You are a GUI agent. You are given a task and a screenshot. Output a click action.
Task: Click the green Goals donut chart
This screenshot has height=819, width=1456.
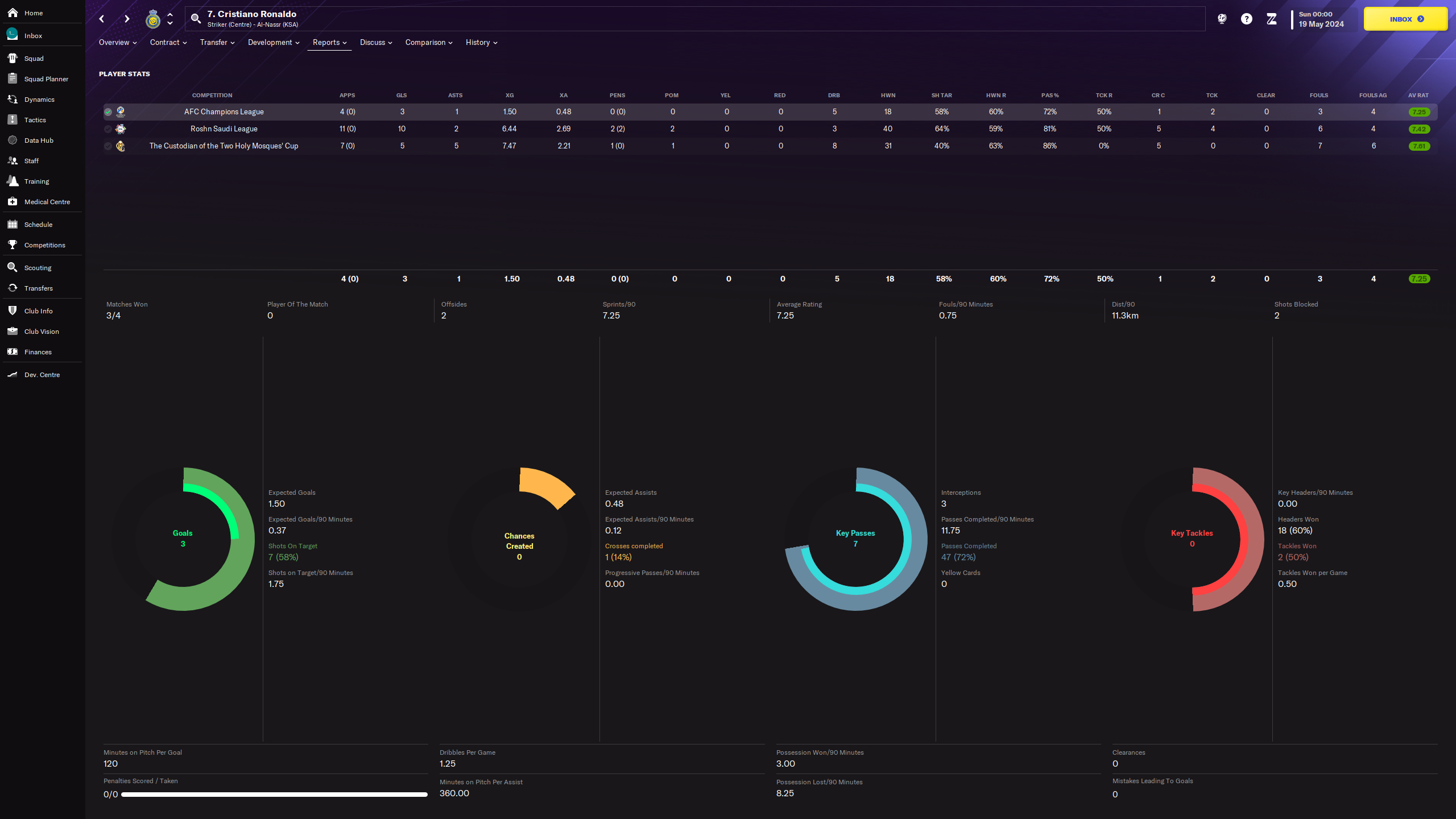click(x=183, y=539)
